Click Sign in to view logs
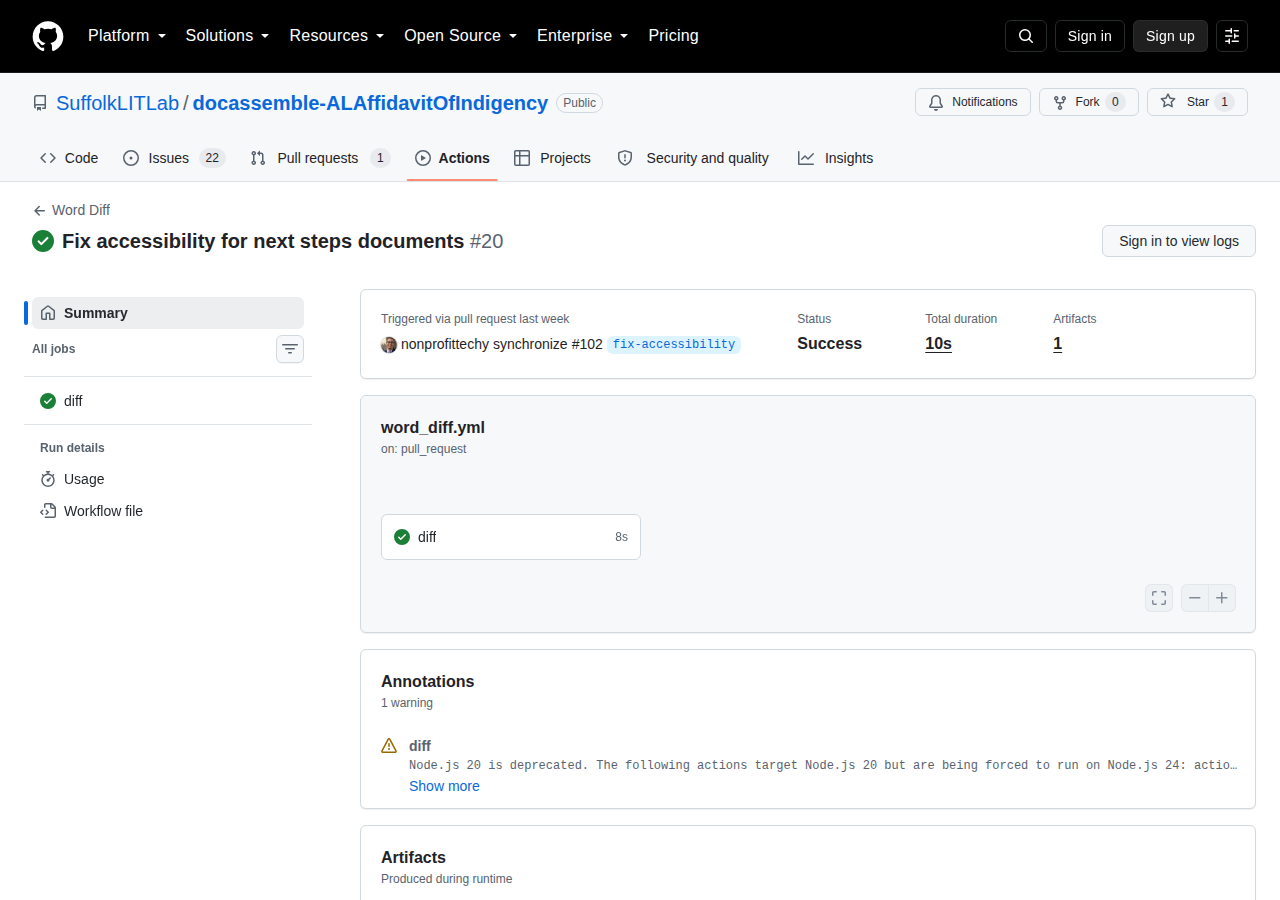The height and width of the screenshot is (900, 1280). pos(1179,241)
